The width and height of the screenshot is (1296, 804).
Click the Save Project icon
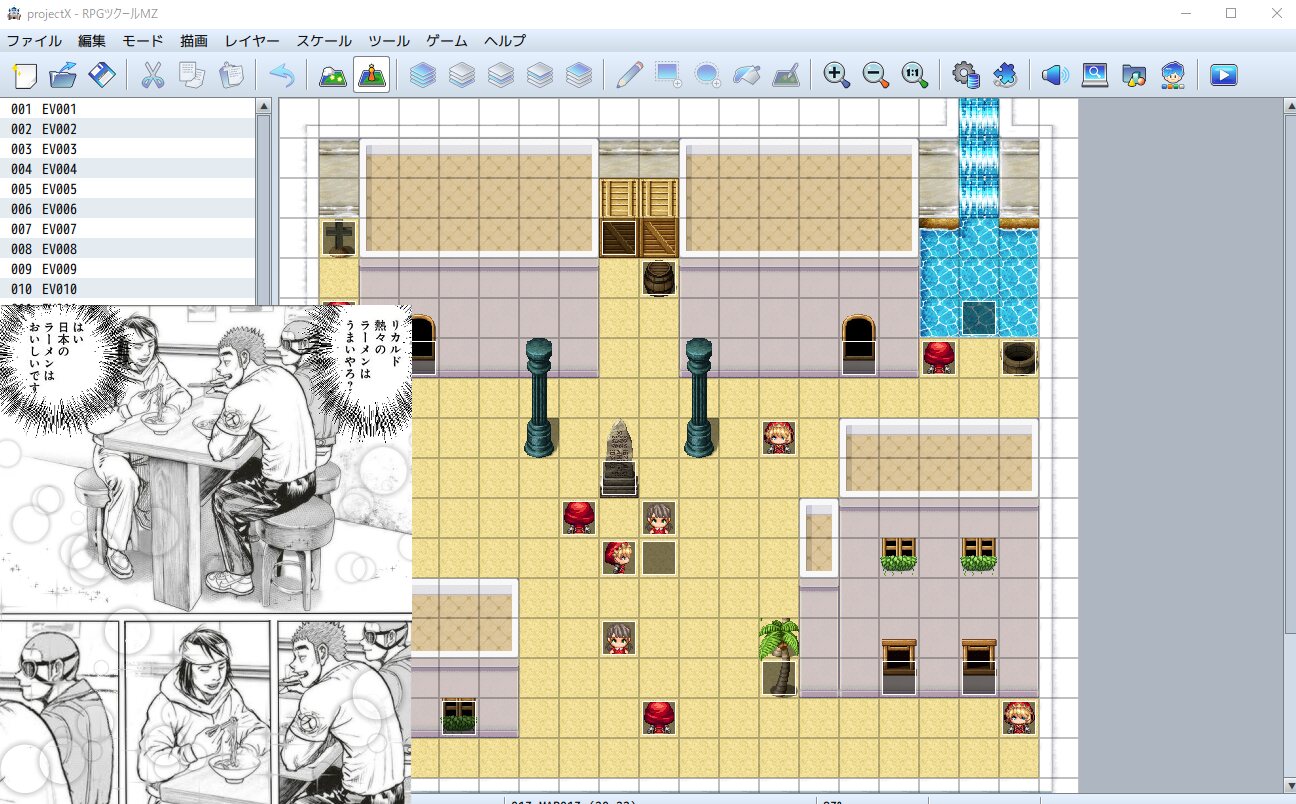102,75
